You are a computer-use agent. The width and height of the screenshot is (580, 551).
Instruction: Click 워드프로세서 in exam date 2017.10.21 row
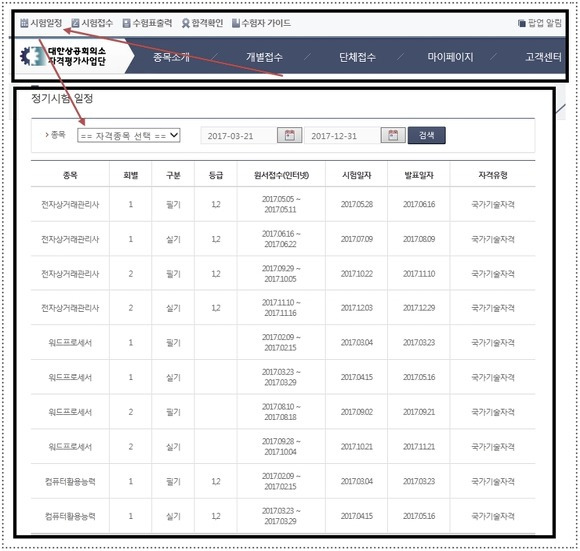coord(70,447)
